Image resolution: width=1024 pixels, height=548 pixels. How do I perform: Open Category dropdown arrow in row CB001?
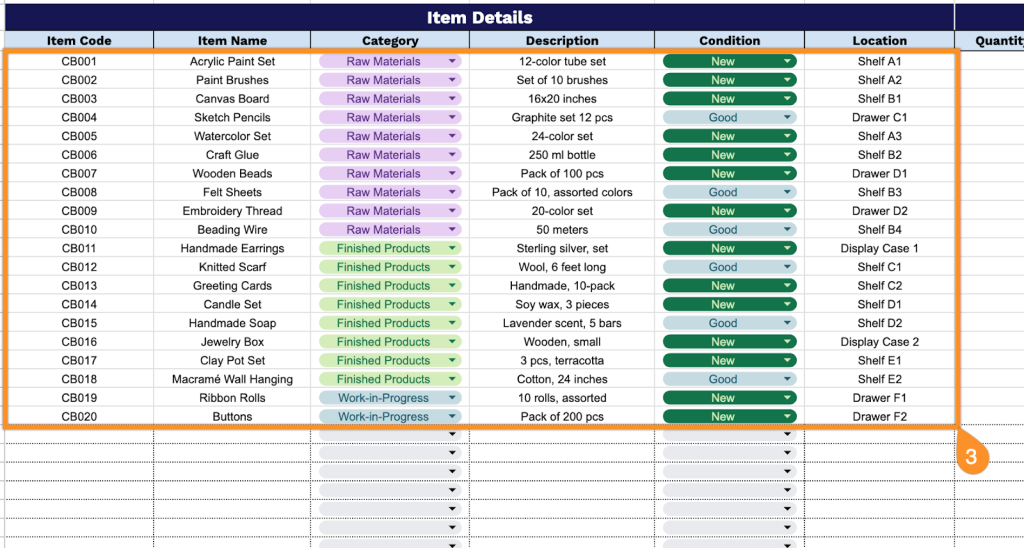click(x=452, y=62)
